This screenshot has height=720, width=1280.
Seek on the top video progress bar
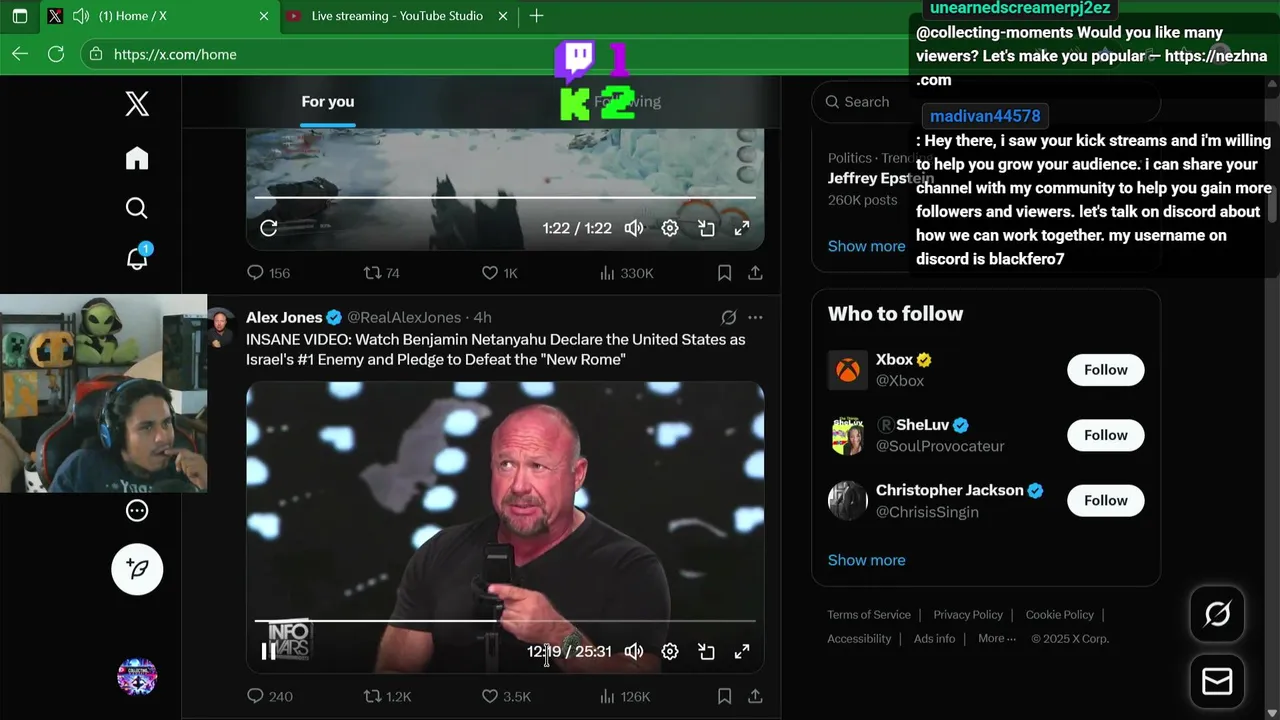coord(505,197)
